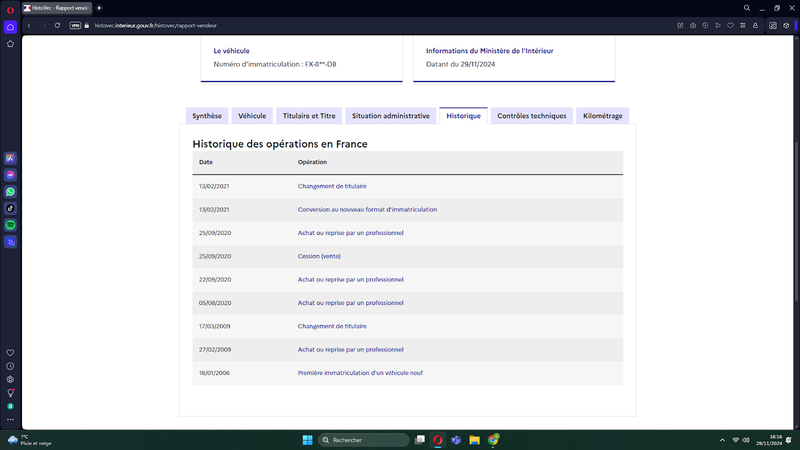This screenshot has width=800, height=450.
Task: Open the sidebar home workspace icon
Action: coord(10,27)
